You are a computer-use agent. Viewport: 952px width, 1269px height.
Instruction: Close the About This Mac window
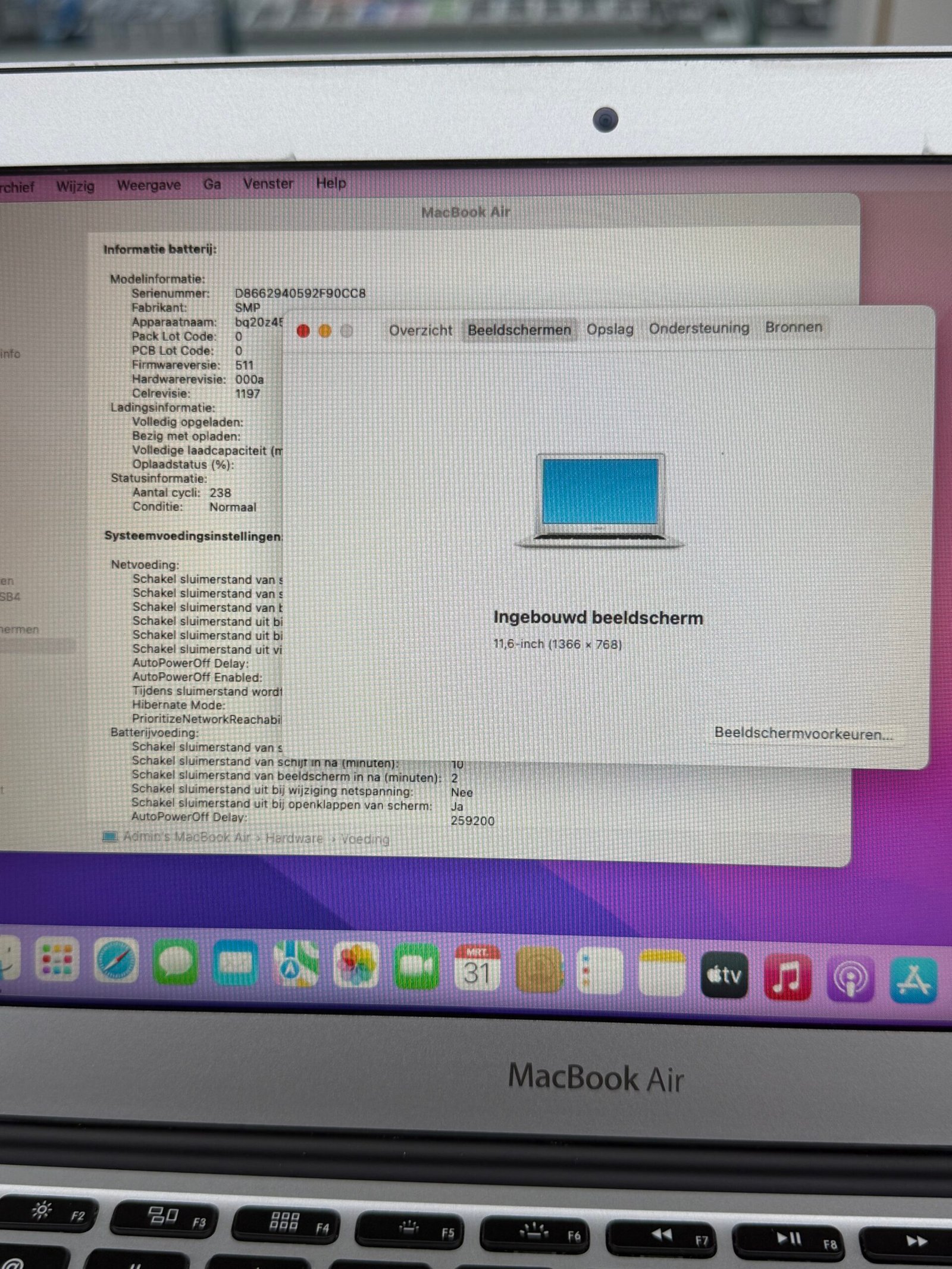[303, 331]
